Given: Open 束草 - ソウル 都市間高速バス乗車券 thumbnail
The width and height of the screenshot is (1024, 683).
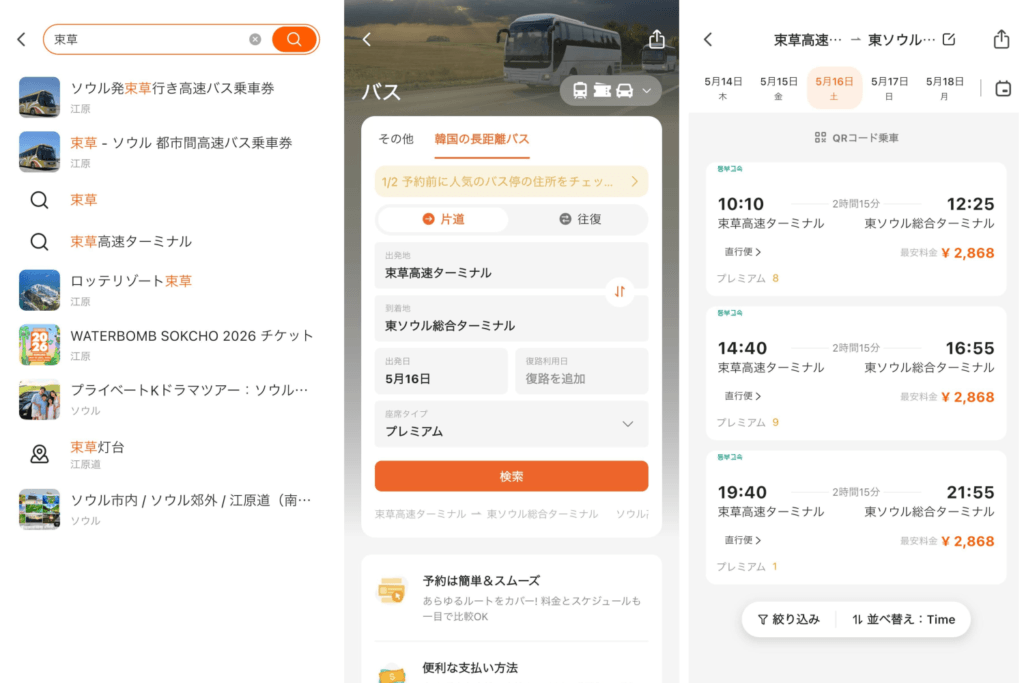Looking at the screenshot, I should point(39,151).
